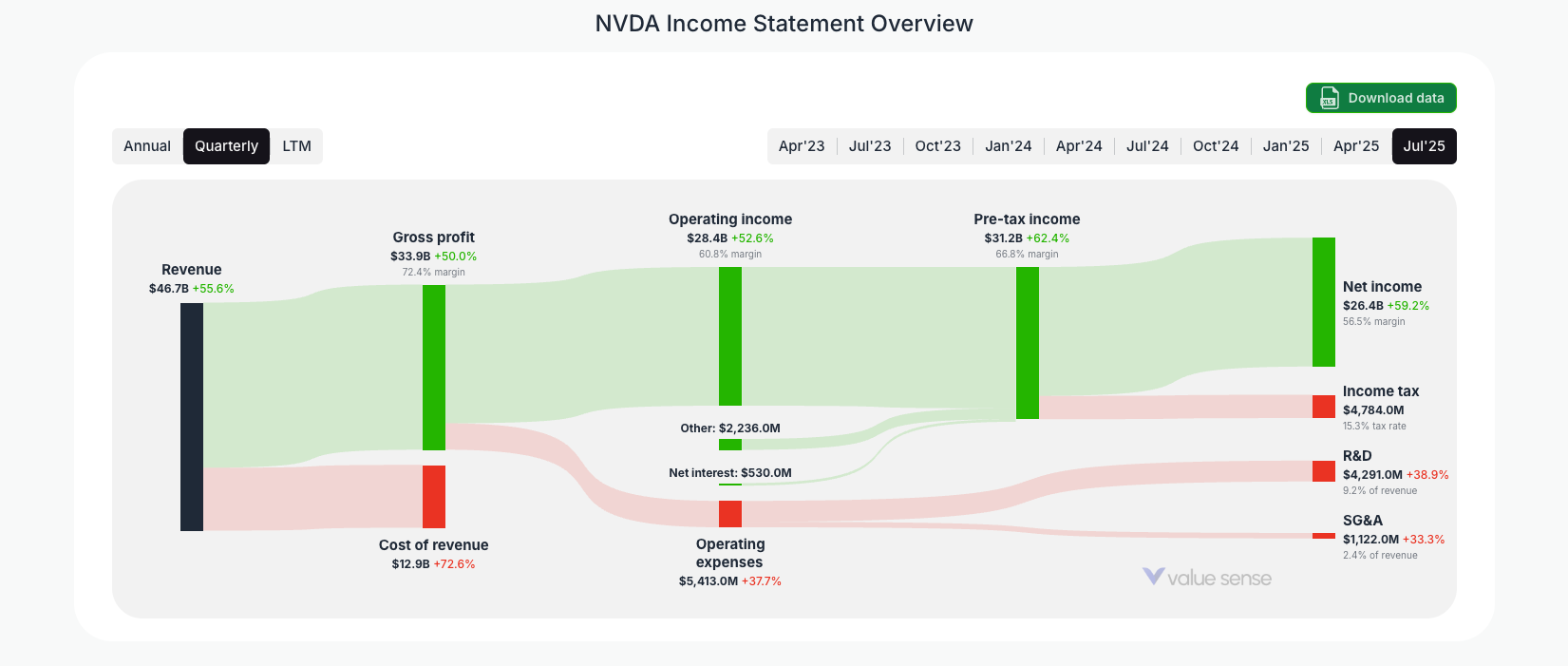Select the Apr'25 period
Screen dimensions: 1568x666
click(1356, 146)
